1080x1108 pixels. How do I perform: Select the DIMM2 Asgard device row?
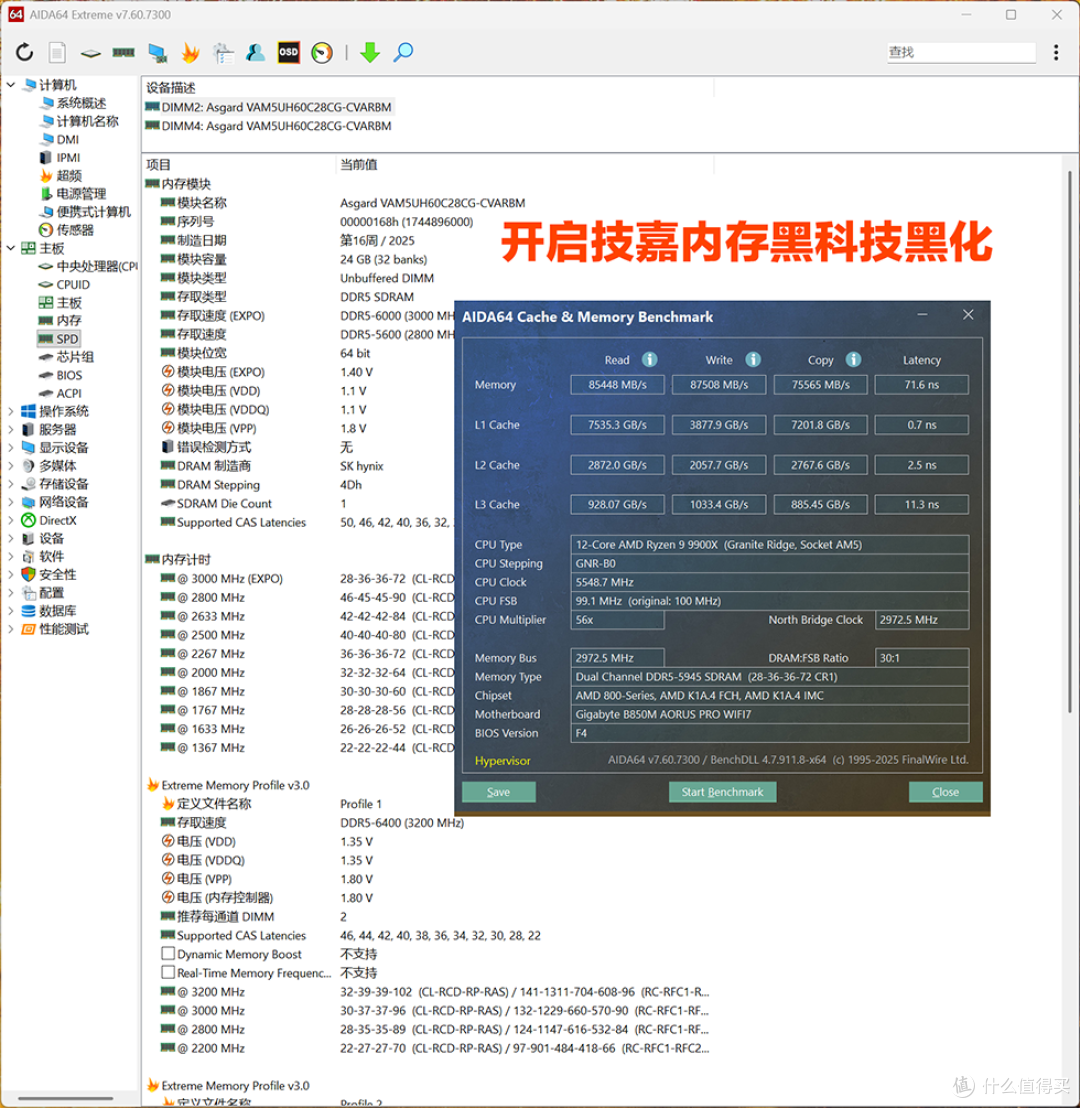click(268, 107)
